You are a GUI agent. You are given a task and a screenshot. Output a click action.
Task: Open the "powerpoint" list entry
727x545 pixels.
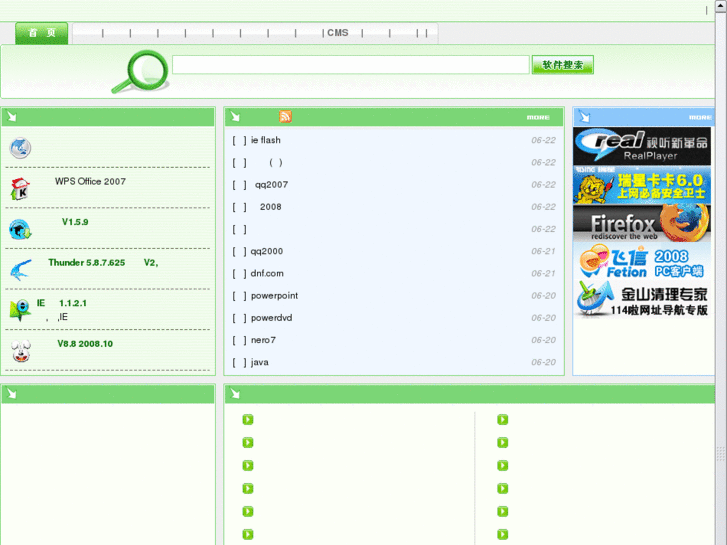(274, 296)
